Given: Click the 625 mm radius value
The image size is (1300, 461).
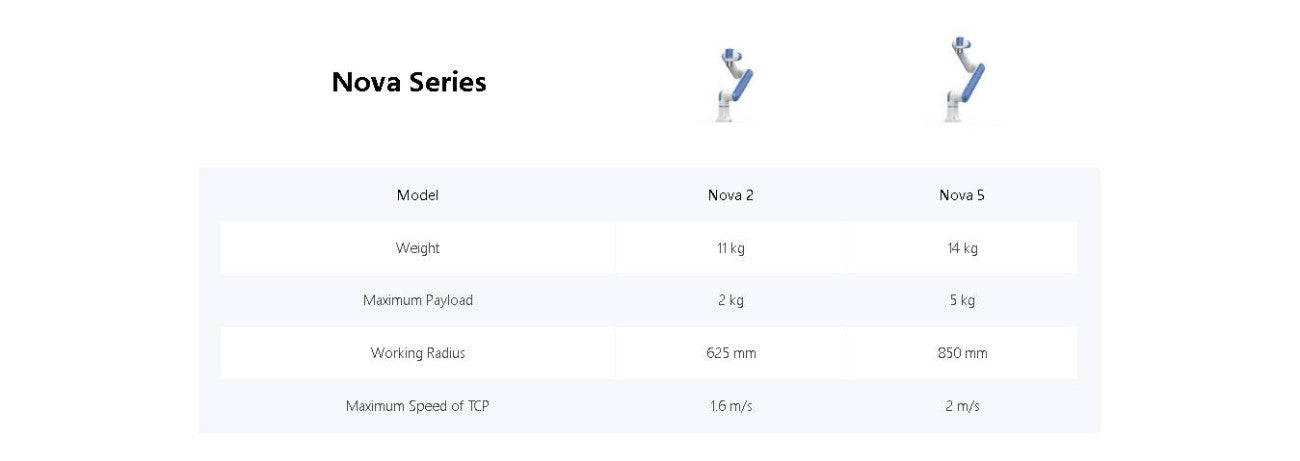Looking at the screenshot, I should (731, 353).
